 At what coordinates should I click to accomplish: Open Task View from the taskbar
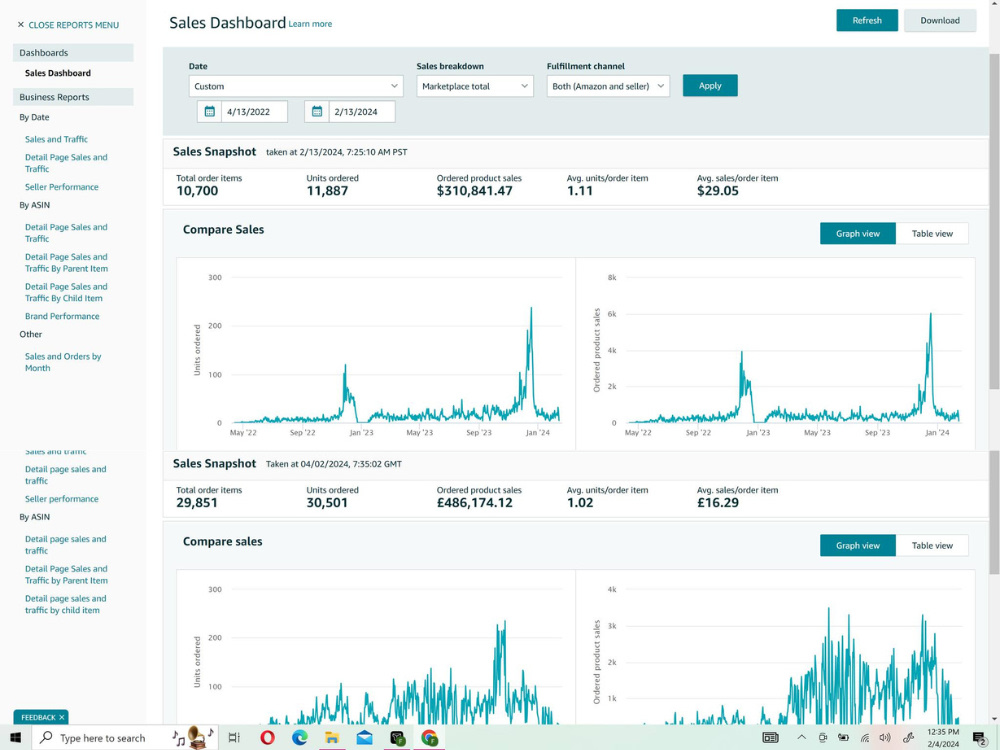(x=234, y=737)
